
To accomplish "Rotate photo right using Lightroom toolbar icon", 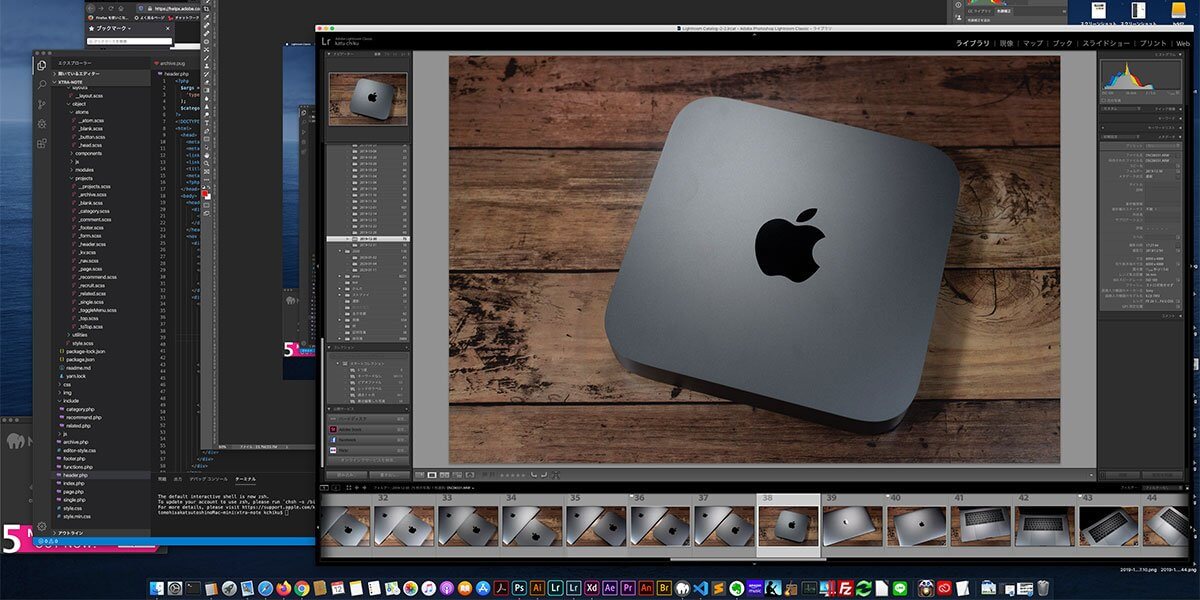I will (x=544, y=475).
